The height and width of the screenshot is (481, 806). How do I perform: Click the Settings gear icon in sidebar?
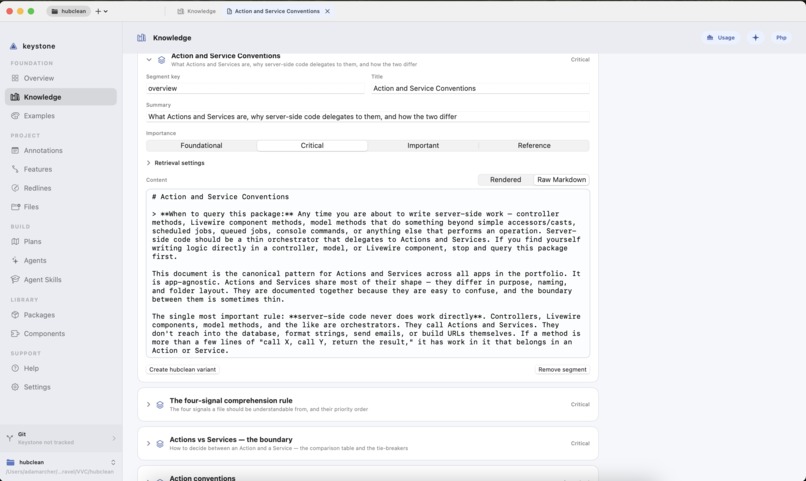[x=15, y=387]
